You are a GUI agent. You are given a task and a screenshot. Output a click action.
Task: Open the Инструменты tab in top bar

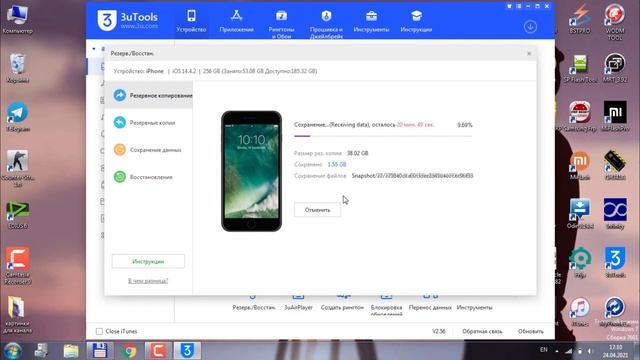[x=371, y=21]
